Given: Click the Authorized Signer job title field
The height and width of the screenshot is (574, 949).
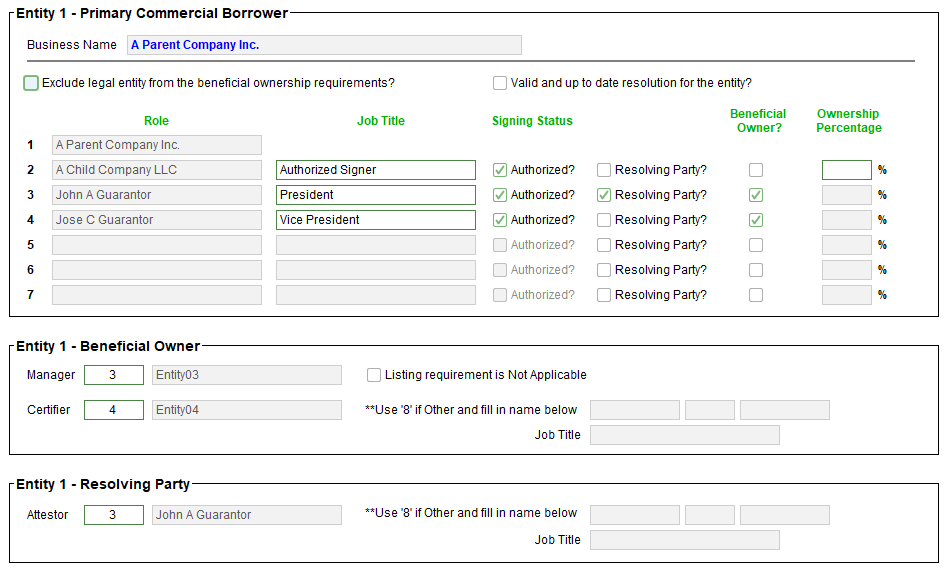Looking at the screenshot, I should (x=375, y=170).
